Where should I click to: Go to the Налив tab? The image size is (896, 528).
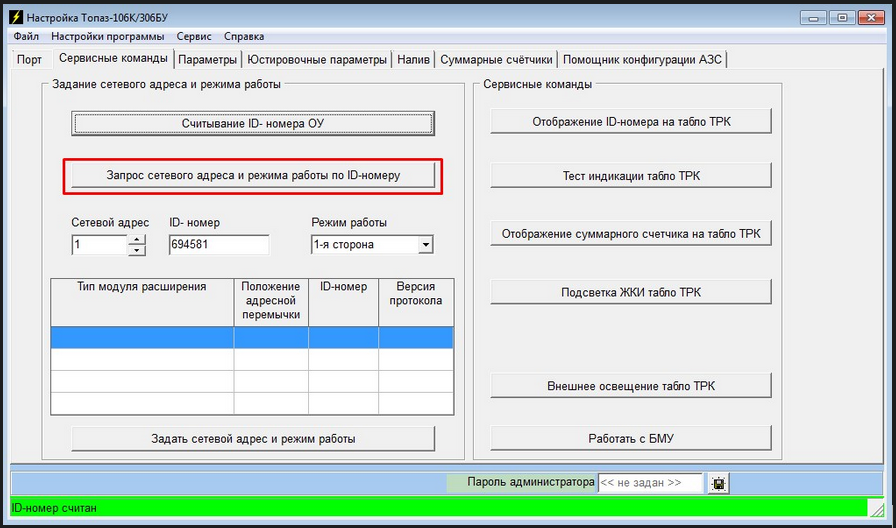(413, 59)
